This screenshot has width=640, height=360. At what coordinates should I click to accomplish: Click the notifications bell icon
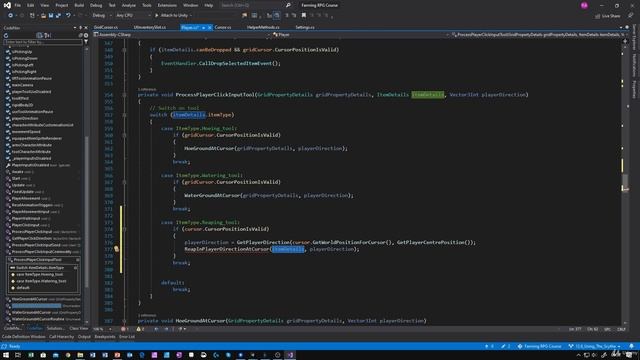click(631, 346)
